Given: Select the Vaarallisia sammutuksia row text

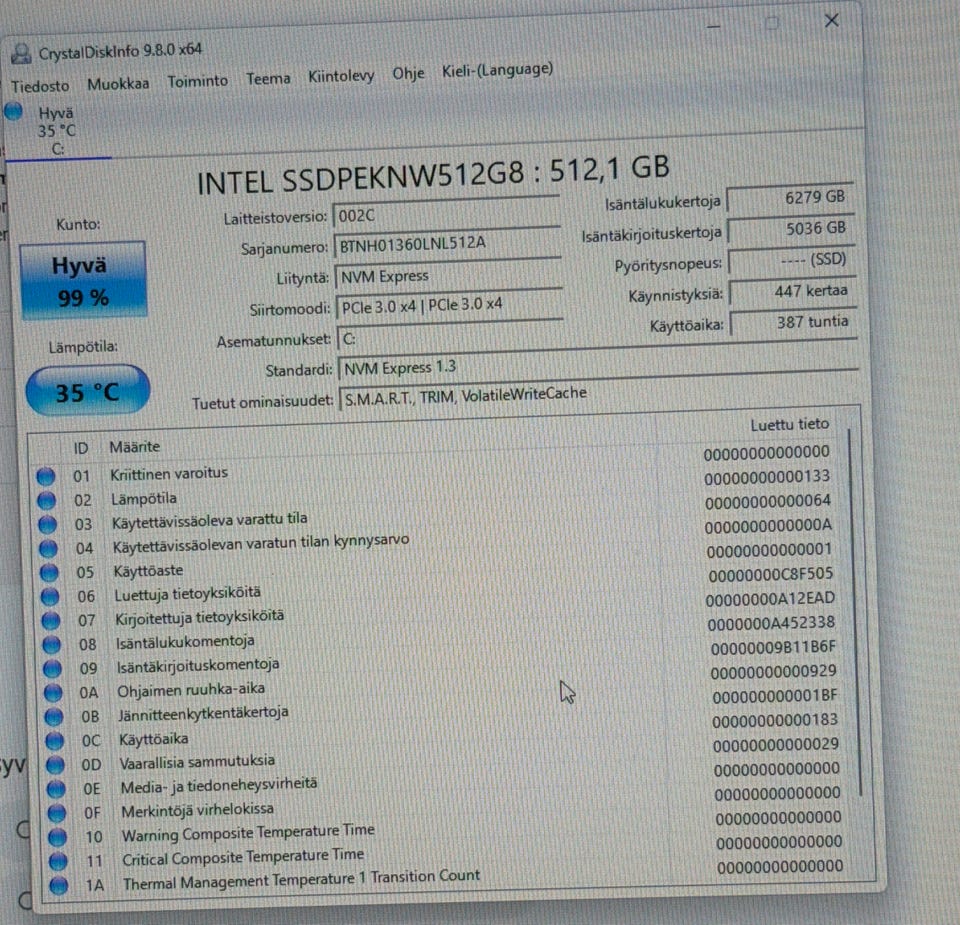Looking at the screenshot, I should [x=197, y=762].
